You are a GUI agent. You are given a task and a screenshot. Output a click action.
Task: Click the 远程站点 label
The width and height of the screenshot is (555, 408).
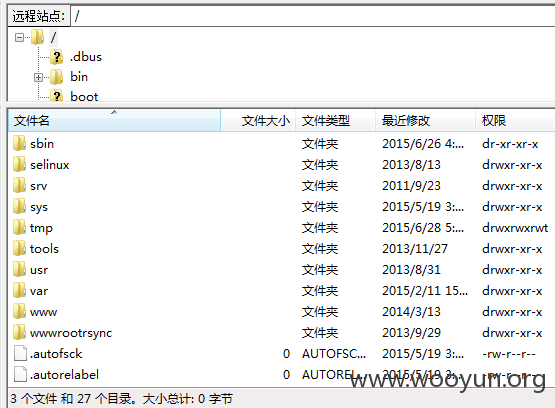tap(39, 16)
